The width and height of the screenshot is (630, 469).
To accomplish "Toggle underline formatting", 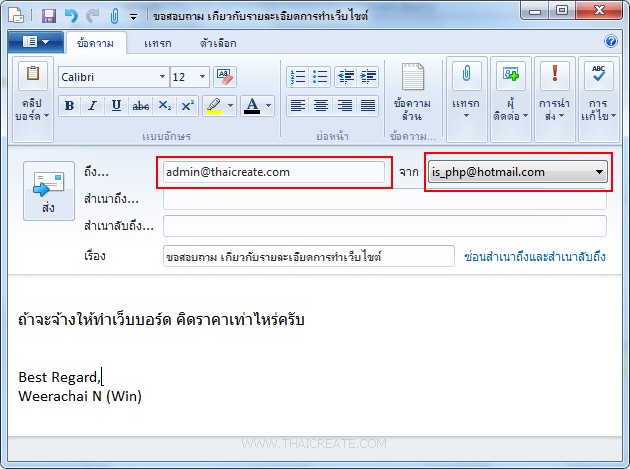I will (x=116, y=106).
